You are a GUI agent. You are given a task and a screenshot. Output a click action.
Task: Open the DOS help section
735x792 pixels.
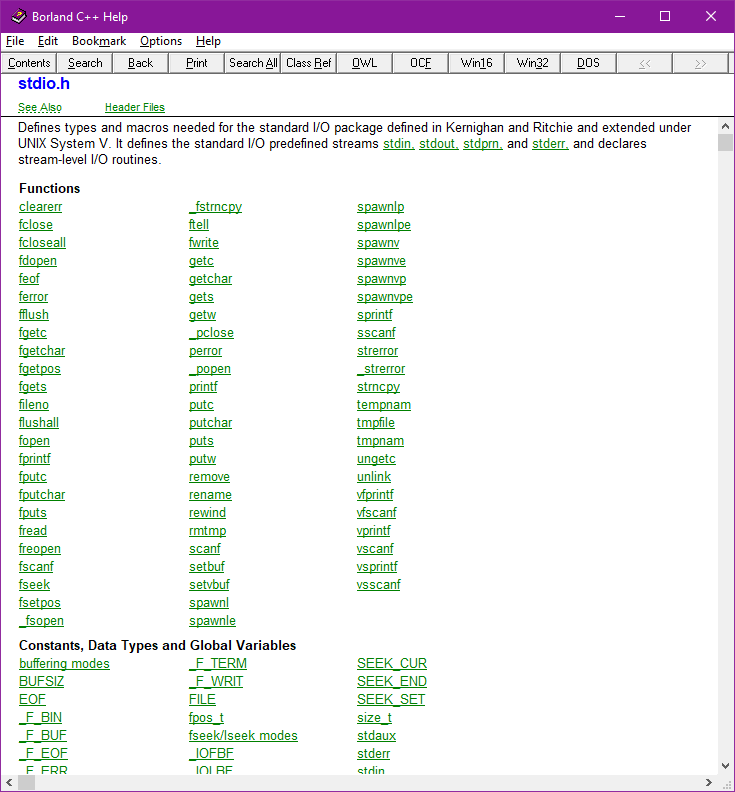(589, 63)
